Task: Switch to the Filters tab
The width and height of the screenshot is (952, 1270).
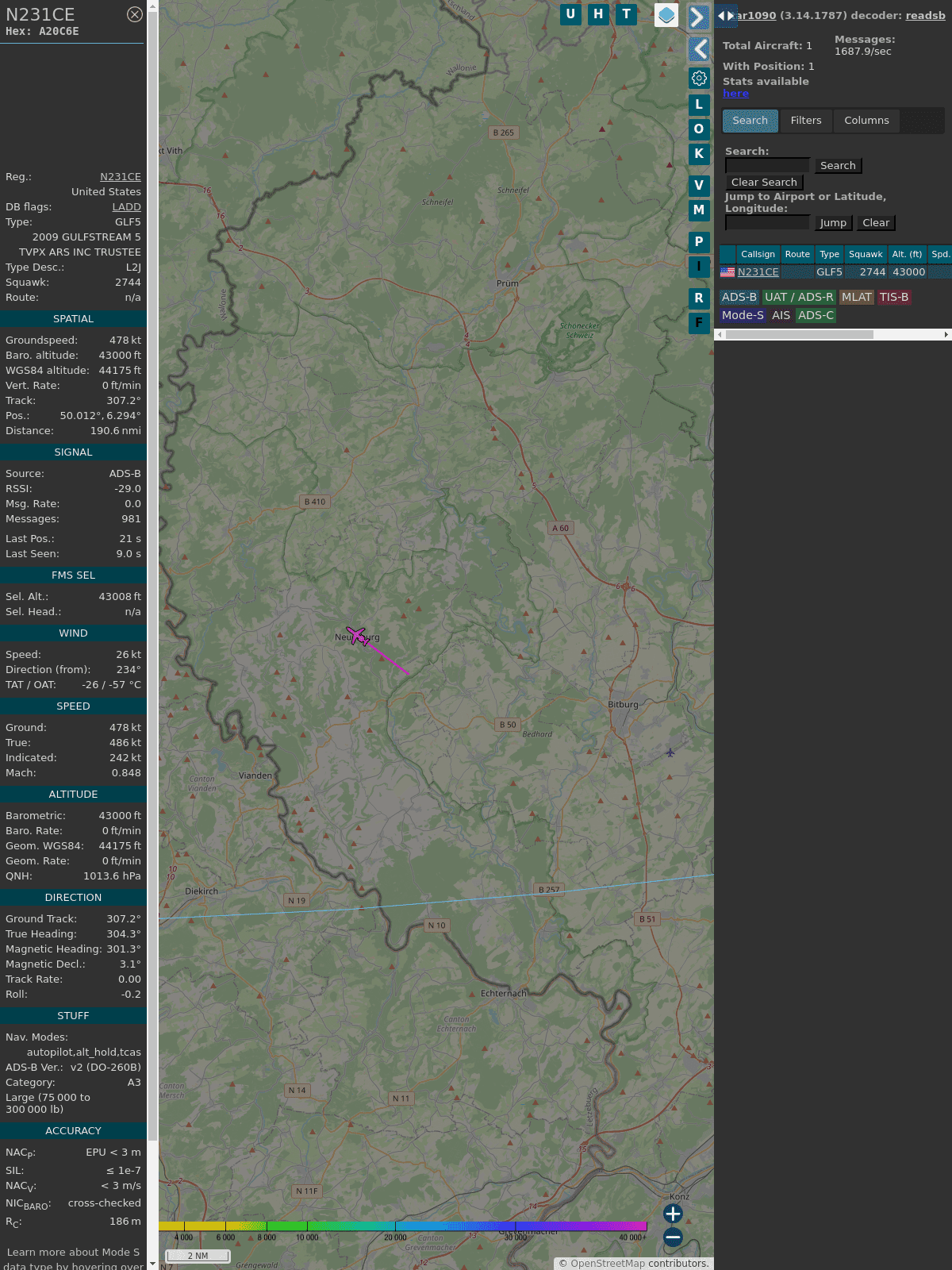Action: [806, 121]
